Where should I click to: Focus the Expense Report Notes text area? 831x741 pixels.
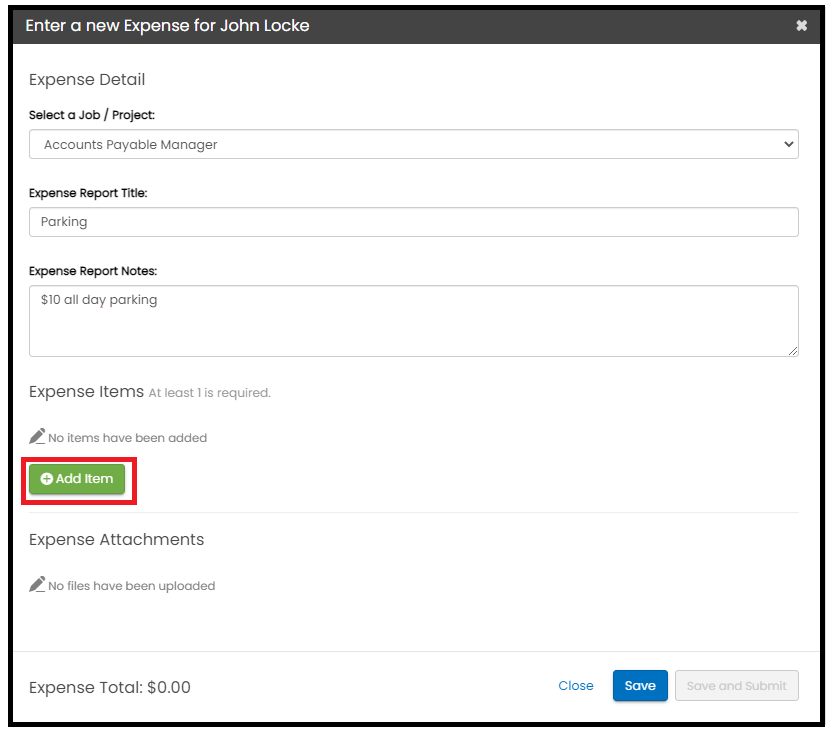[x=413, y=321]
